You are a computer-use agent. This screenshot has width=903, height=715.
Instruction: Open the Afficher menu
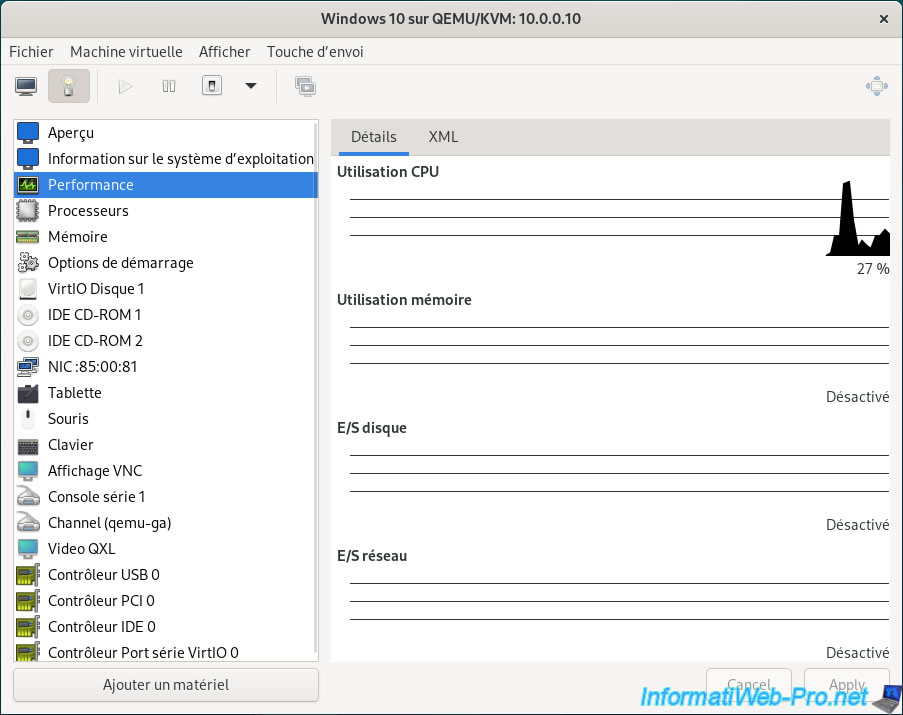tap(225, 52)
